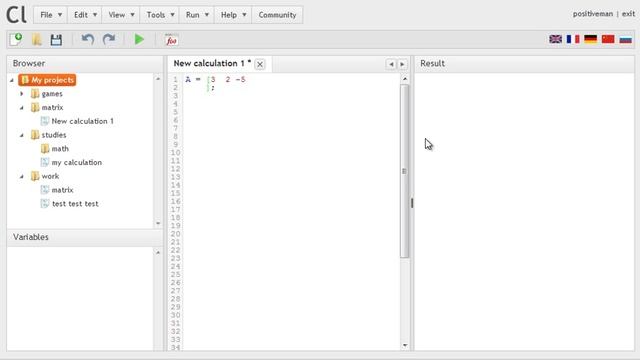Open the File menu

point(51,15)
